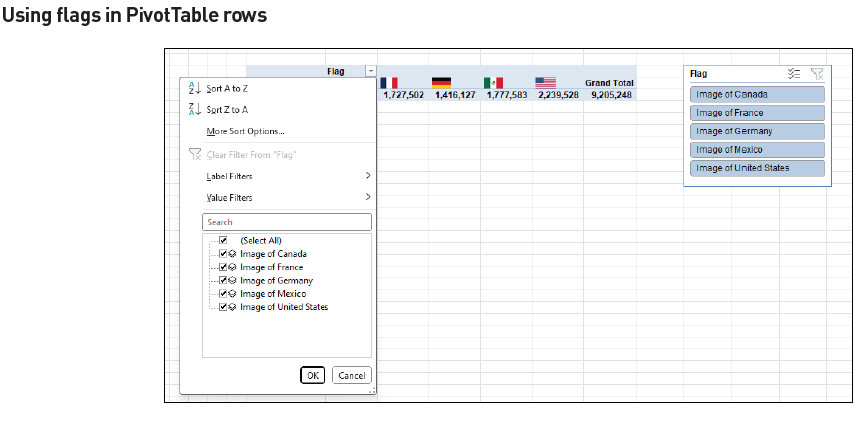
Task: Click the Flag header of the slicer
Action: point(698,74)
